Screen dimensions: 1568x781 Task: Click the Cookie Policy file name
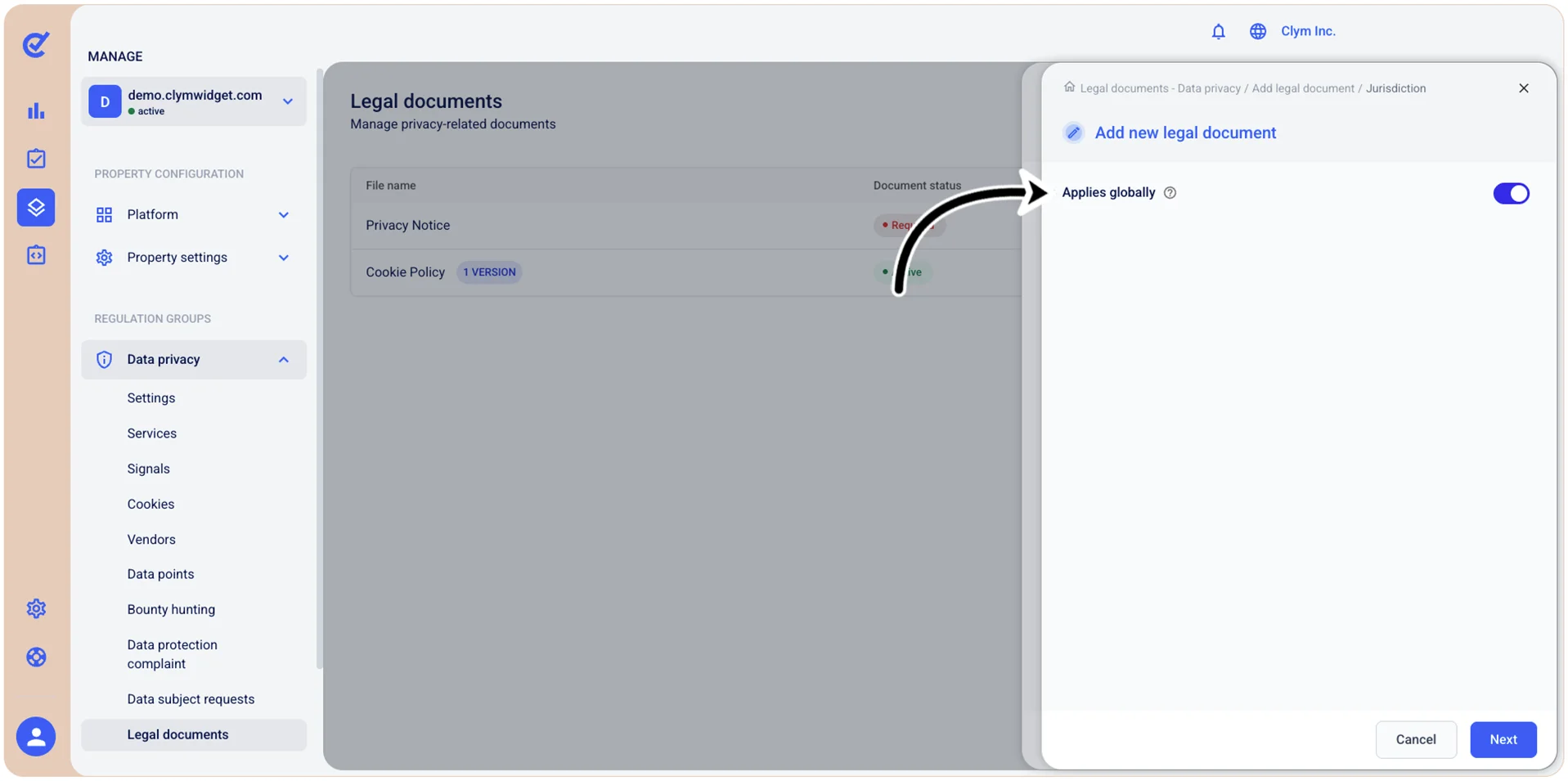[405, 272]
